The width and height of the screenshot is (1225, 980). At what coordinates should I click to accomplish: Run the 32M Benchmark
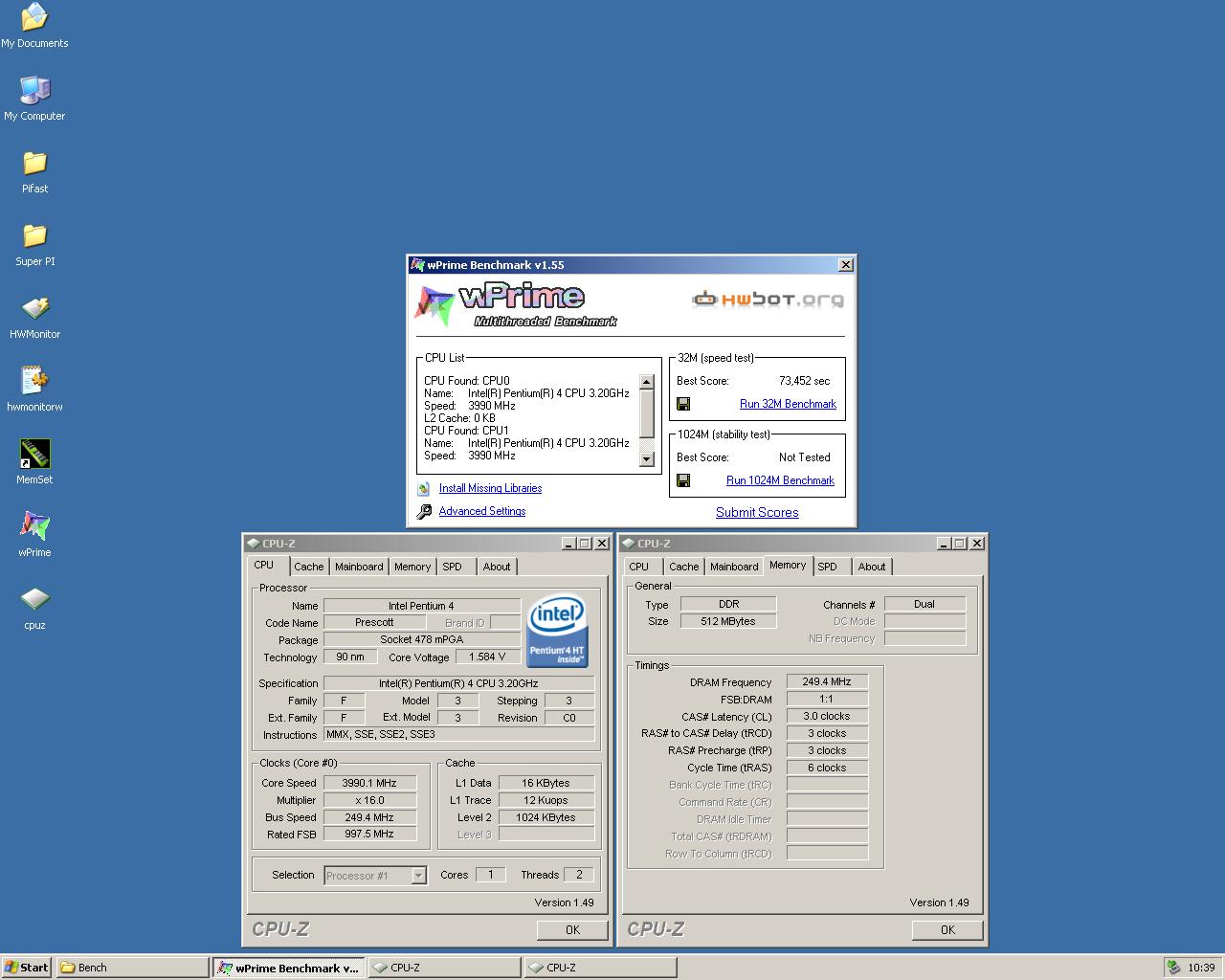(x=788, y=404)
